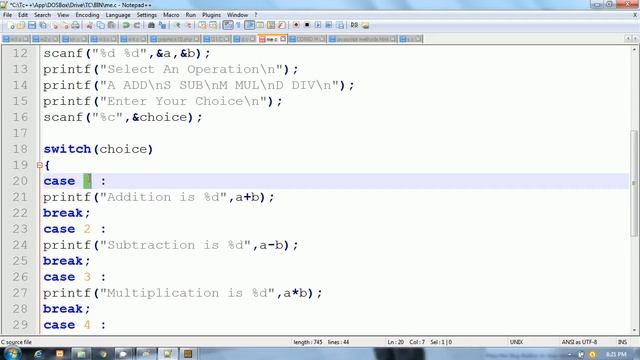The image size is (640, 360).
Task: Open the Encoding menu
Action: tap(87, 15)
